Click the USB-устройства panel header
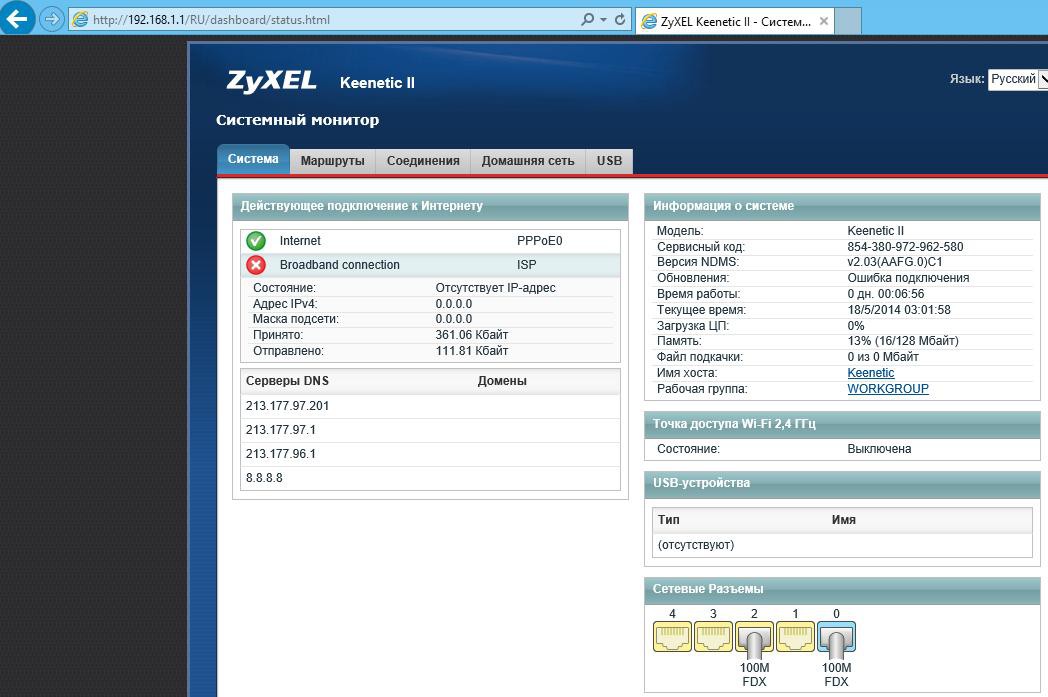Screen dimensions: 1048x697 pos(842,483)
